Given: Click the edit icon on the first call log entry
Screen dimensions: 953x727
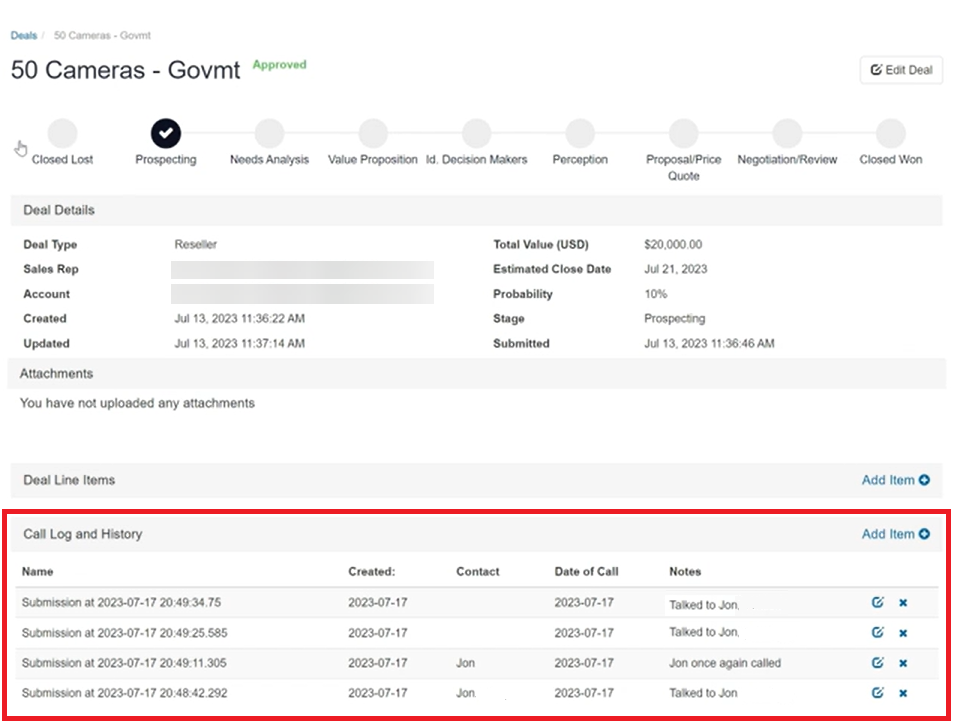Looking at the screenshot, I should (x=878, y=603).
